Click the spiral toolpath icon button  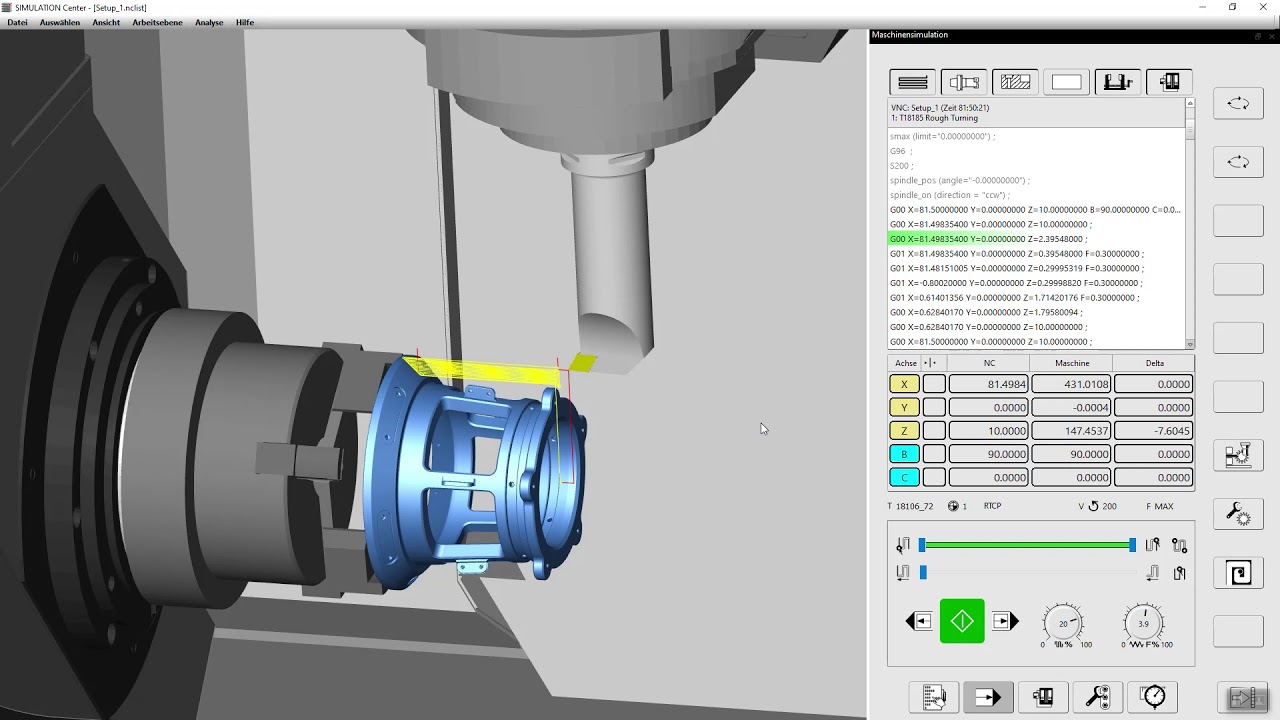(1238, 573)
